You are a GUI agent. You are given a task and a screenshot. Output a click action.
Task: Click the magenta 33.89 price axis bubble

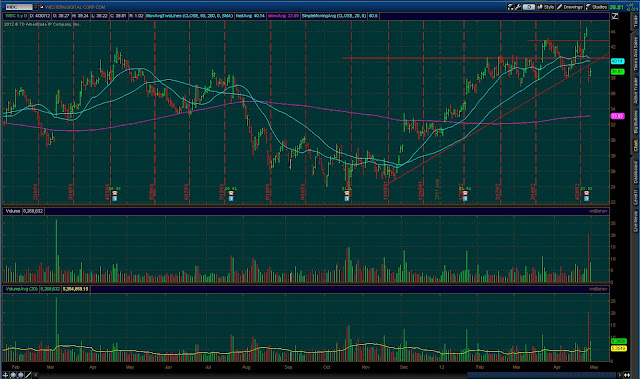[x=617, y=116]
